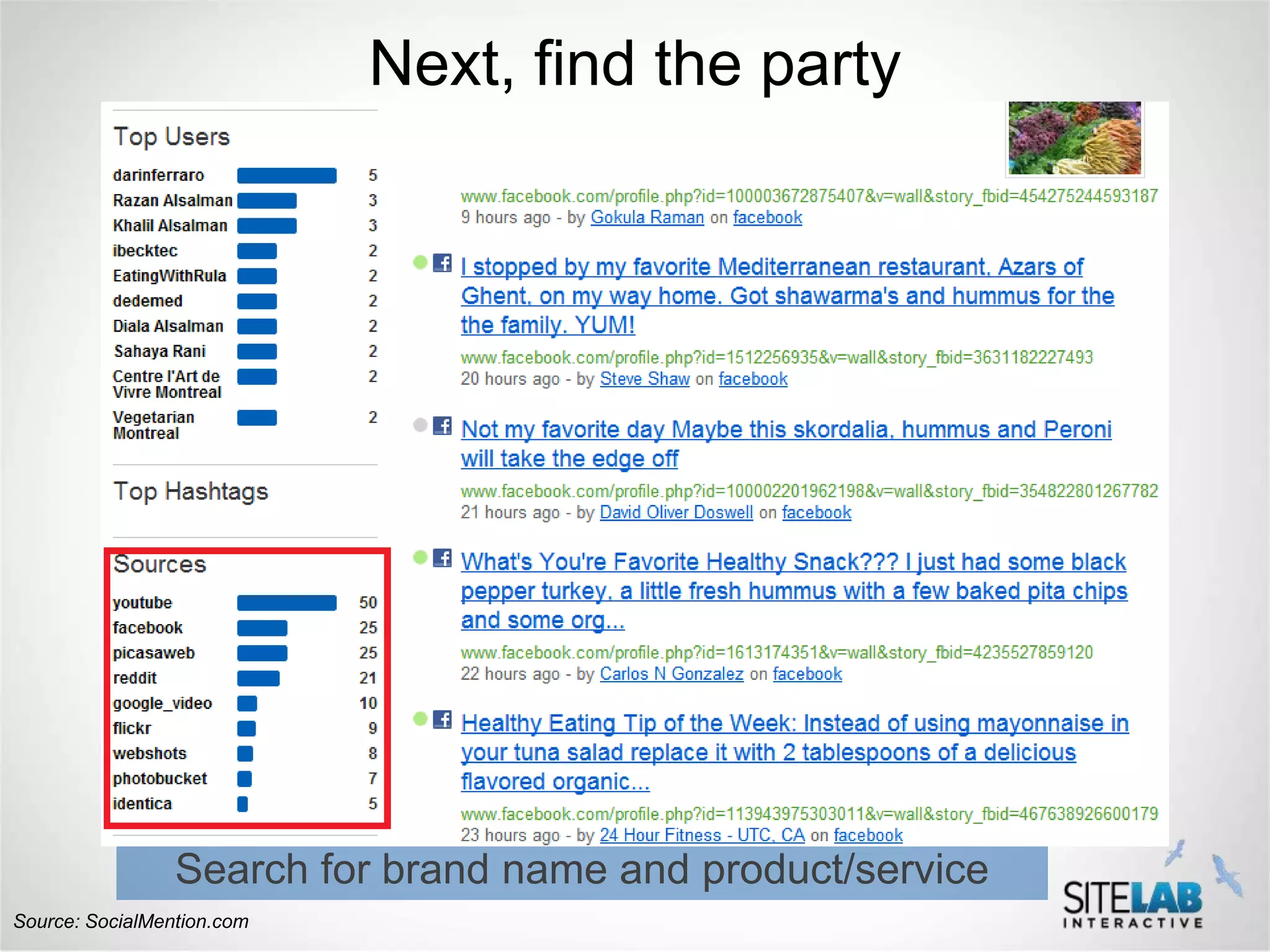Select Razan Alsalman in Top Users

tap(172, 201)
